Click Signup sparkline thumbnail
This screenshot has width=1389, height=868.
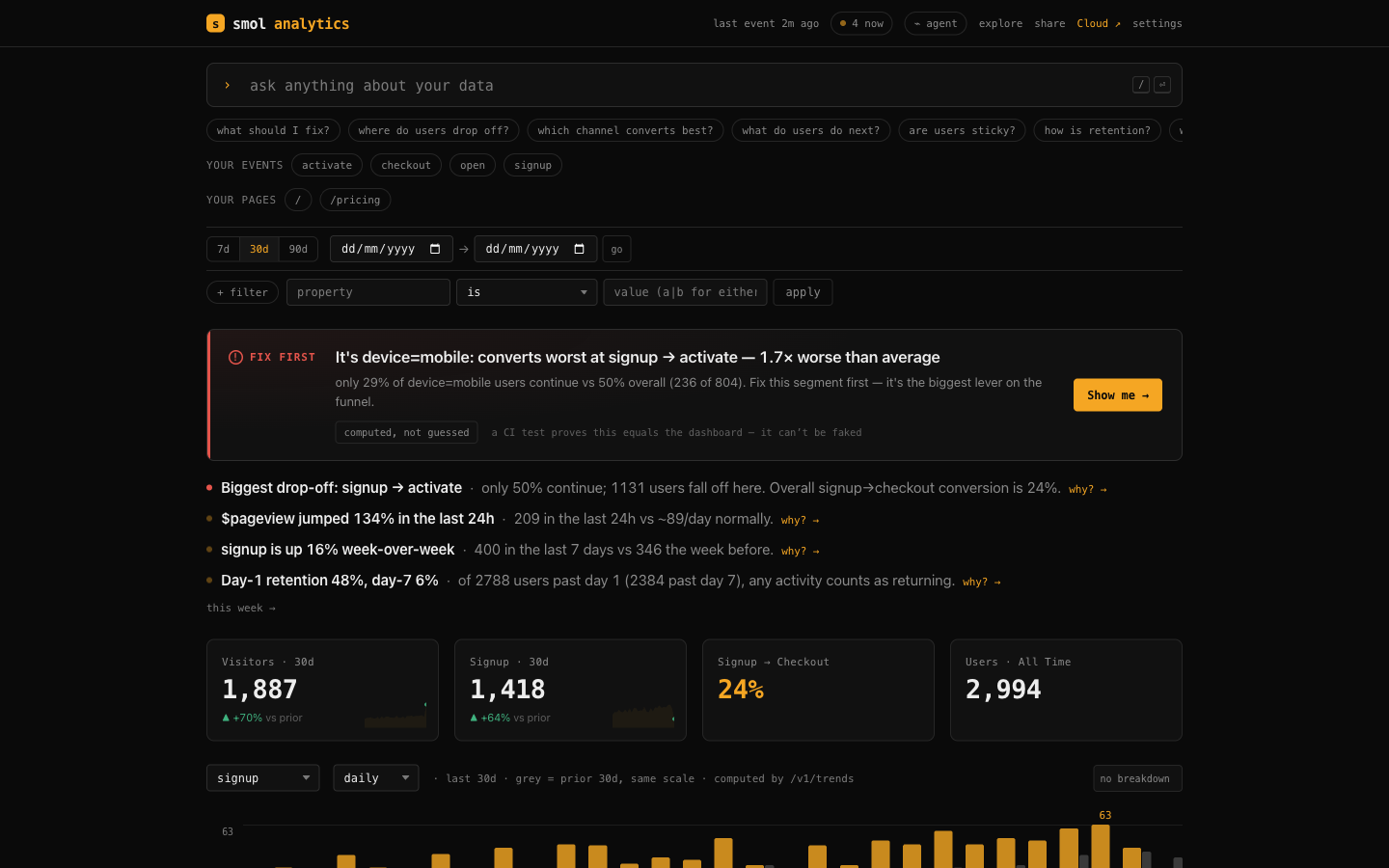point(643,715)
